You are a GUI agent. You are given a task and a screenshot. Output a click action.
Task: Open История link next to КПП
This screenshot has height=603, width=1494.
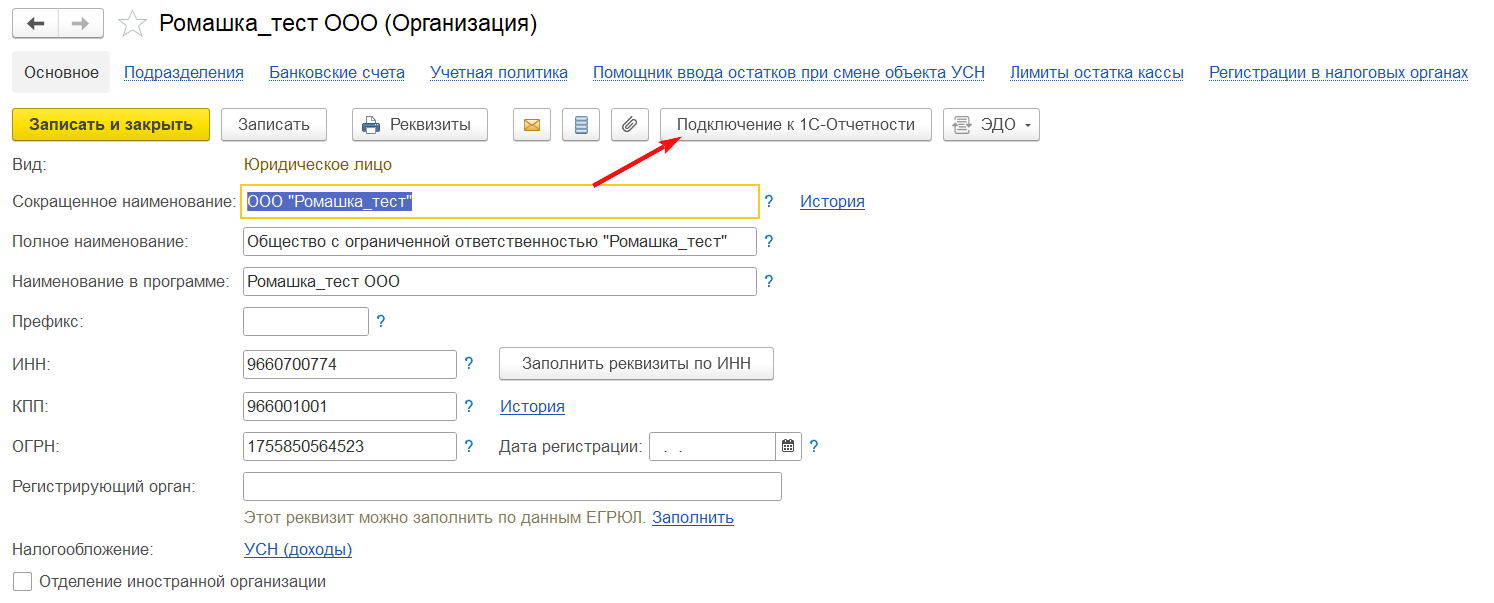(532, 406)
